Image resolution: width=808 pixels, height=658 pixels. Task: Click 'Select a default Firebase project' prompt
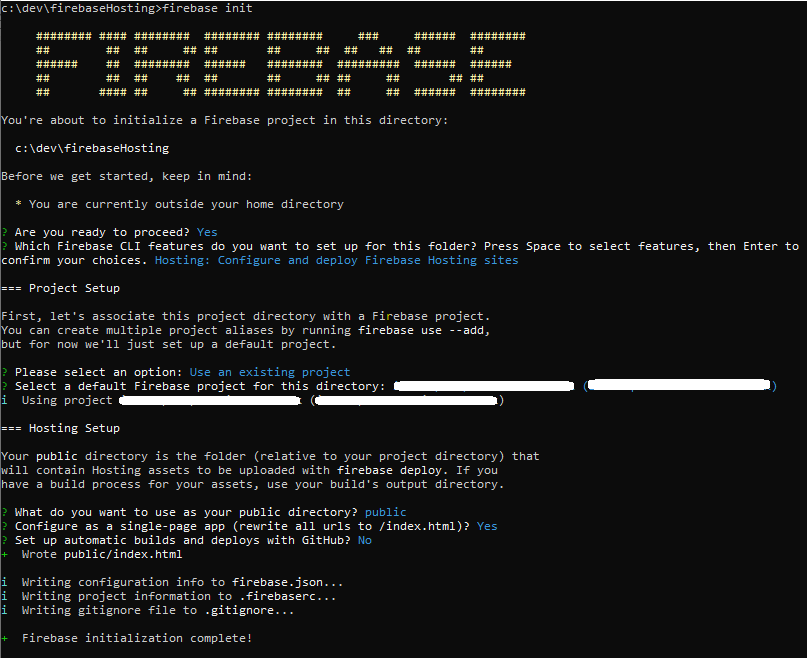coord(200,386)
